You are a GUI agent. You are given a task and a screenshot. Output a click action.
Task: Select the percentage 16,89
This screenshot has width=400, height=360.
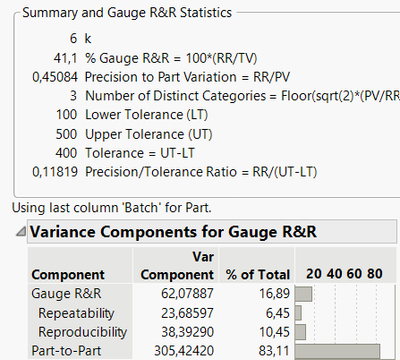(x=275, y=294)
